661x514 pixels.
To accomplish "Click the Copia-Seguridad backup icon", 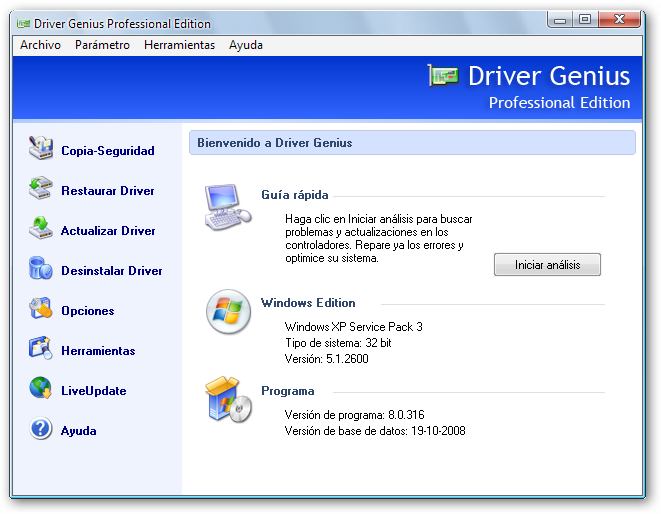I will [x=41, y=150].
